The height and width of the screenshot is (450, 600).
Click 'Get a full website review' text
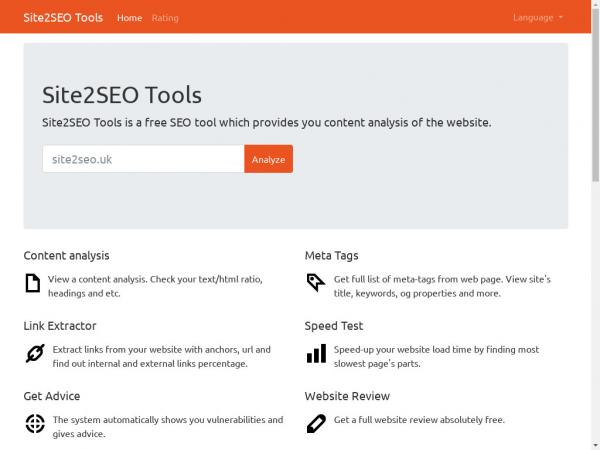click(419, 420)
